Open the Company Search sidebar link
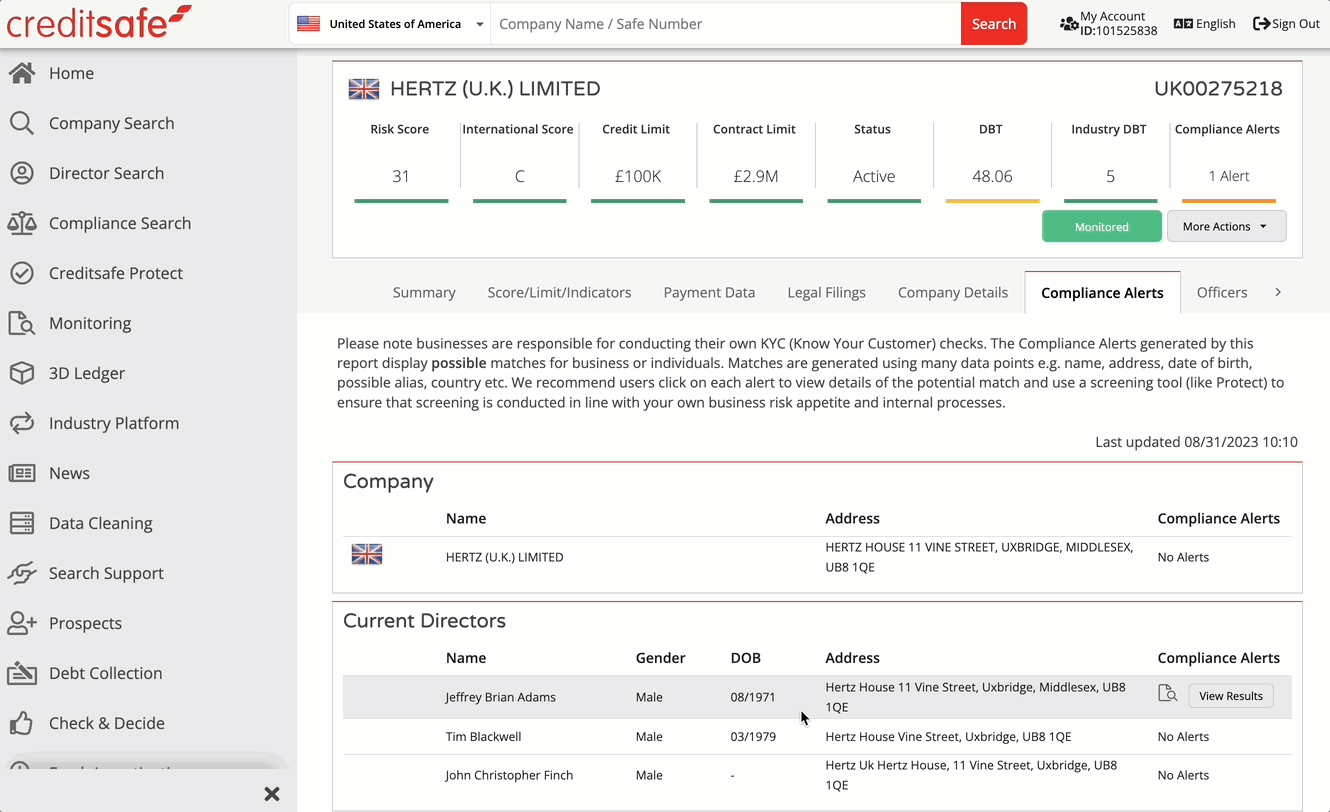1330x812 pixels. [111, 123]
